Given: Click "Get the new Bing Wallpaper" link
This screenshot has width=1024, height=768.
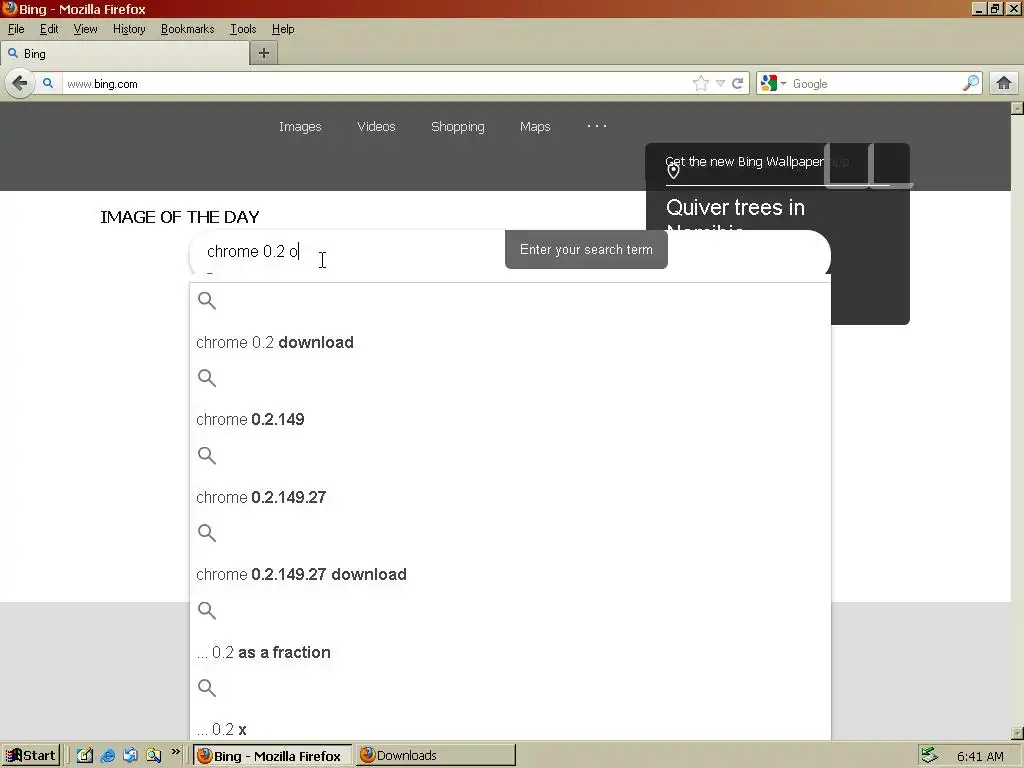Looking at the screenshot, I should point(744,161).
